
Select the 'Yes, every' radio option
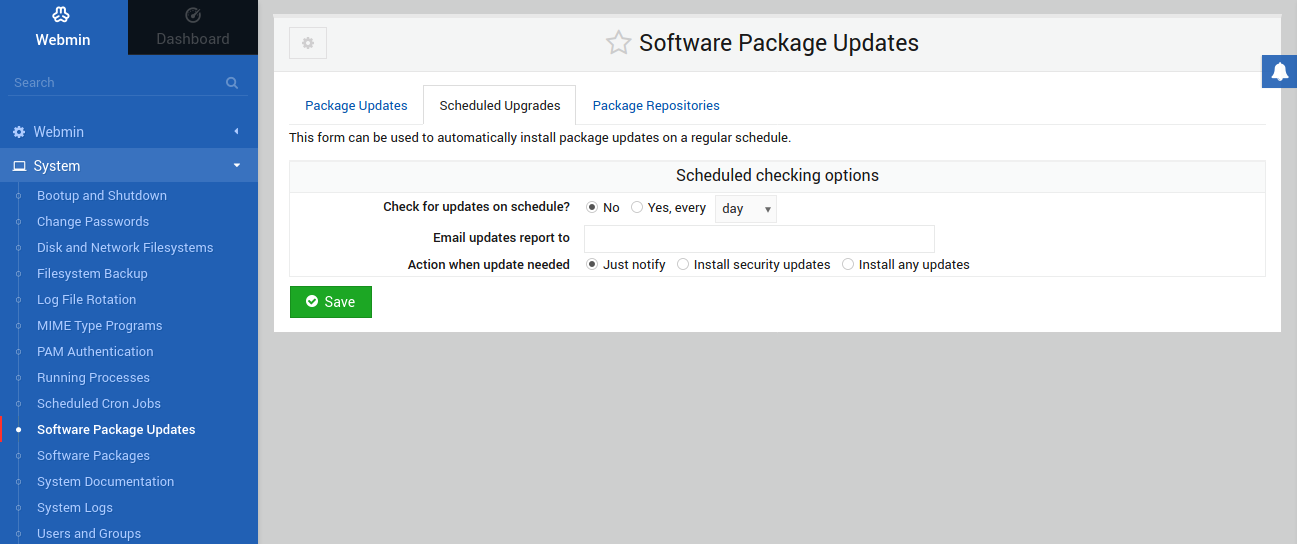[637, 208]
